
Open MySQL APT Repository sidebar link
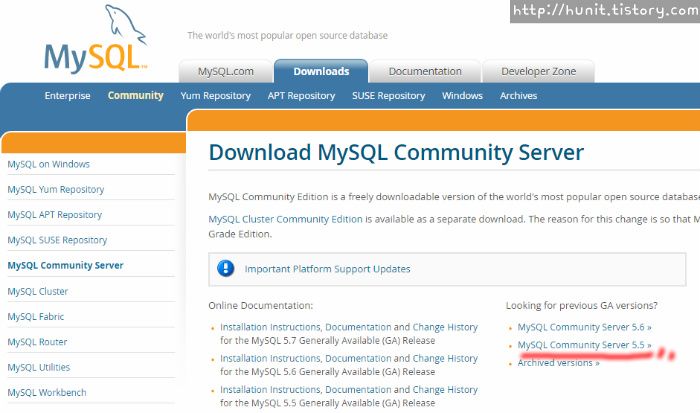point(55,215)
